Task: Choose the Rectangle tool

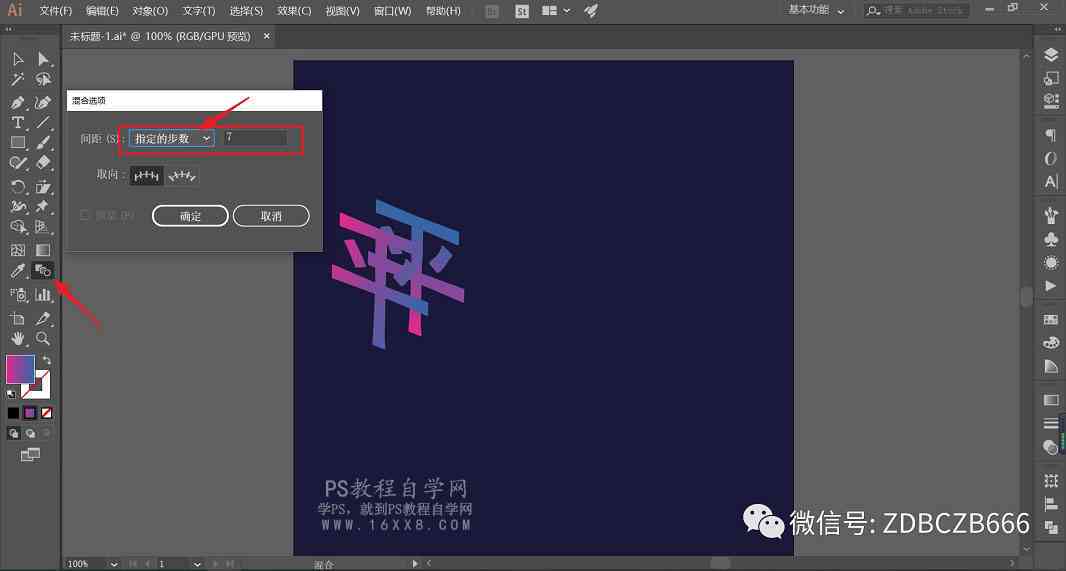Action: 18,143
